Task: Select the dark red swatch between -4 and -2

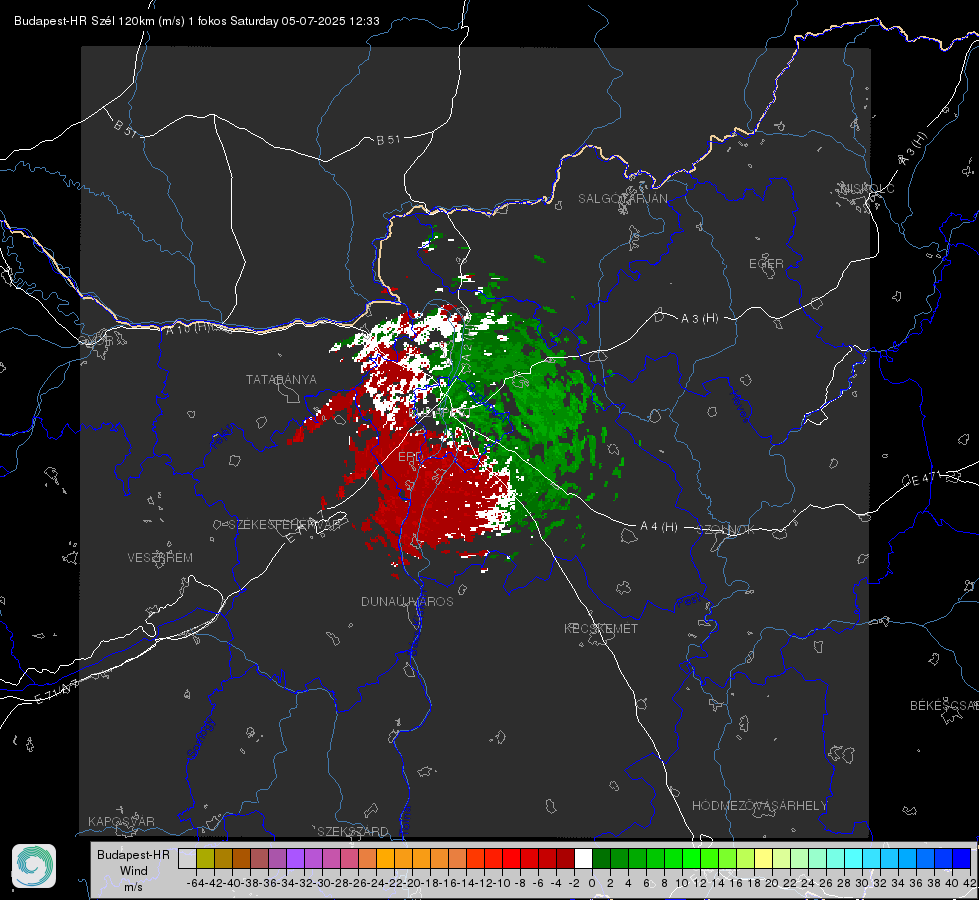Action: coord(565,858)
